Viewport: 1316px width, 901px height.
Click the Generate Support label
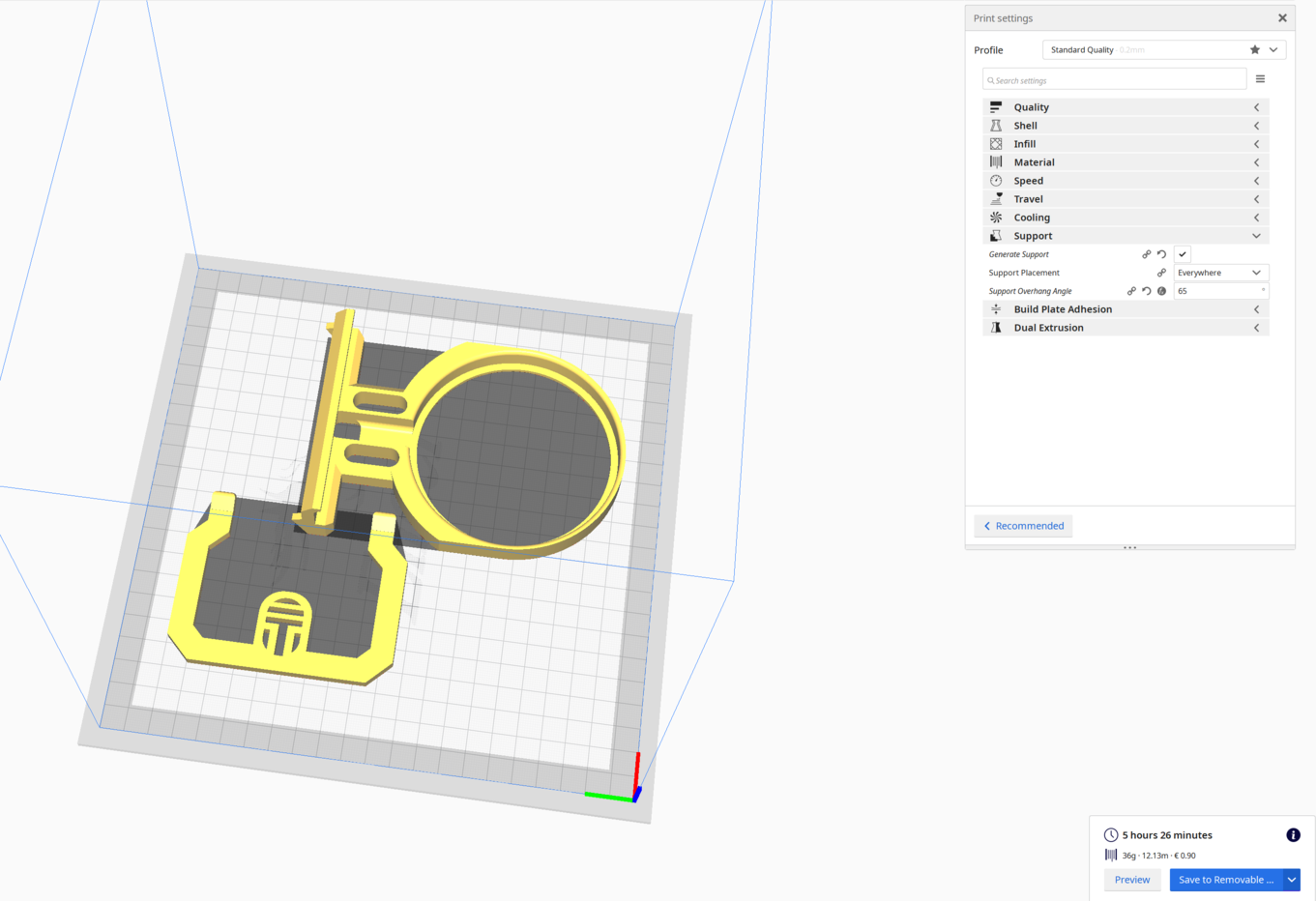tap(1018, 254)
